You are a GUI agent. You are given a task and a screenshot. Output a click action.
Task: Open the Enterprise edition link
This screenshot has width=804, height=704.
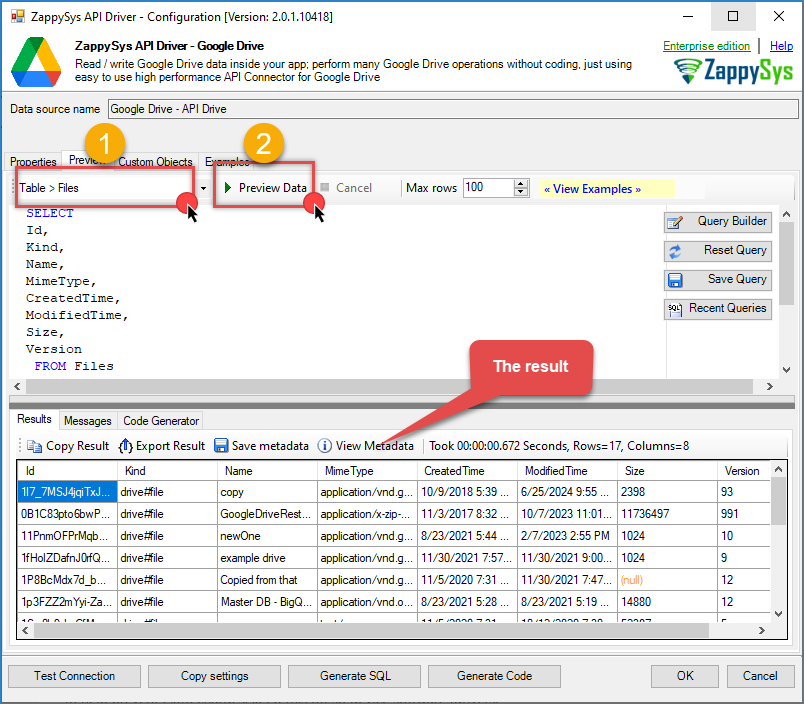pyautogui.click(x=707, y=46)
